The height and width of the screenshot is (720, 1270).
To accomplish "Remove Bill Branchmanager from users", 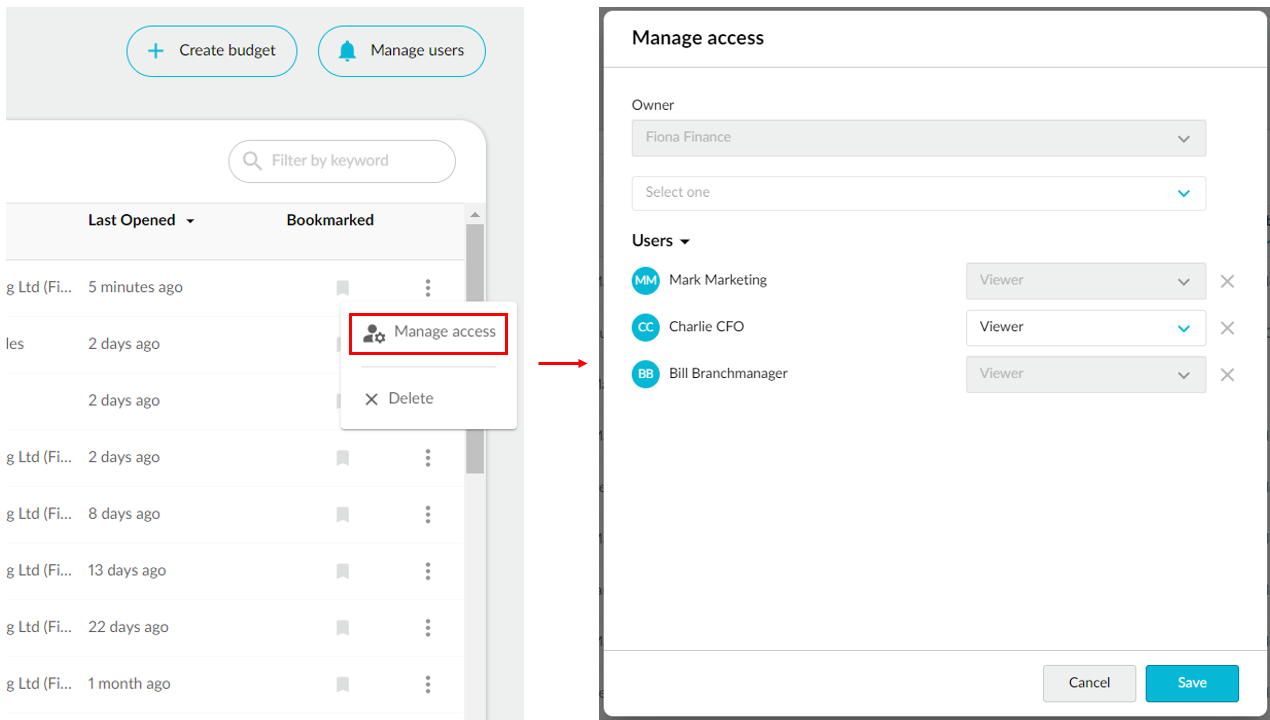I will (x=1227, y=375).
